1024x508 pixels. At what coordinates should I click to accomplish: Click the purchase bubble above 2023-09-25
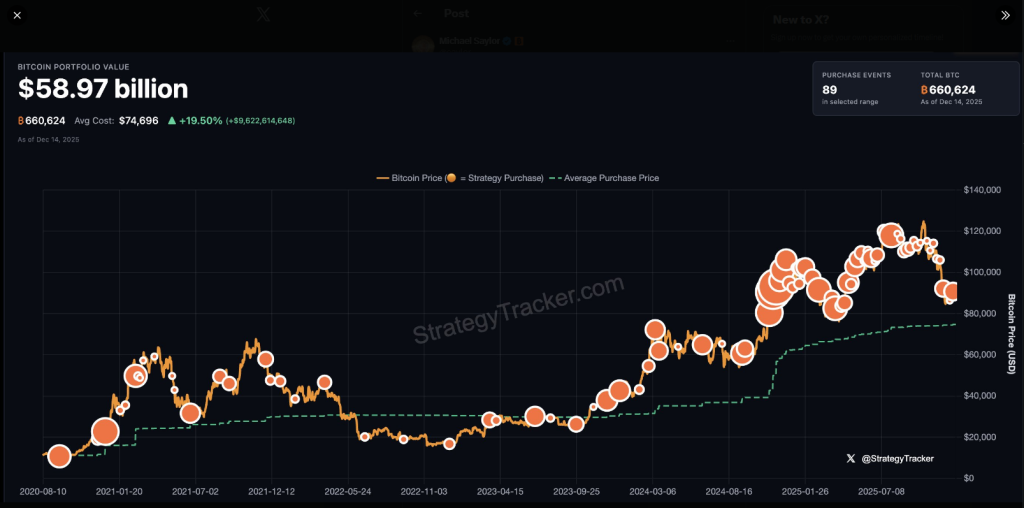(x=575, y=424)
